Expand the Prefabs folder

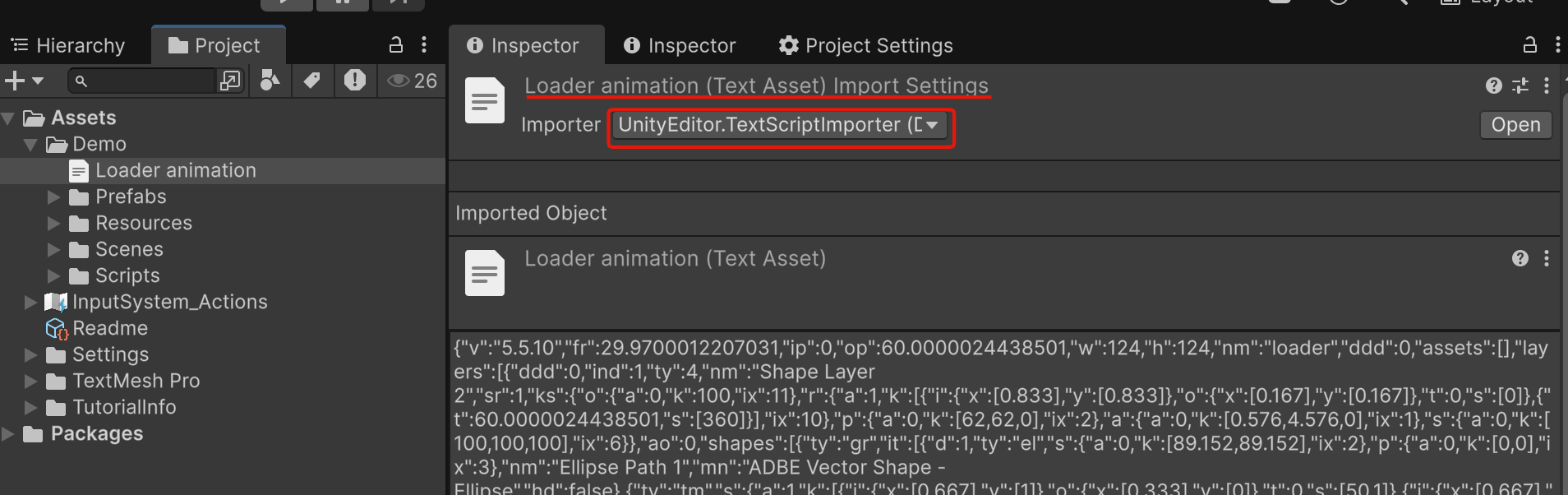54,197
